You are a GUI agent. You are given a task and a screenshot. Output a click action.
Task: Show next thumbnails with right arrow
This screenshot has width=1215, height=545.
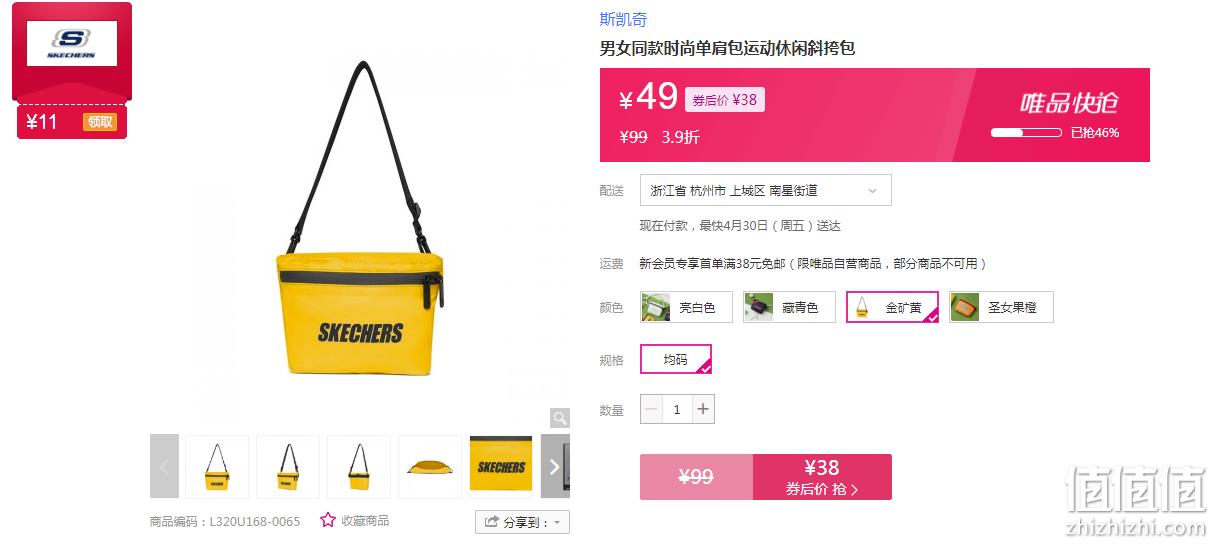tap(555, 466)
